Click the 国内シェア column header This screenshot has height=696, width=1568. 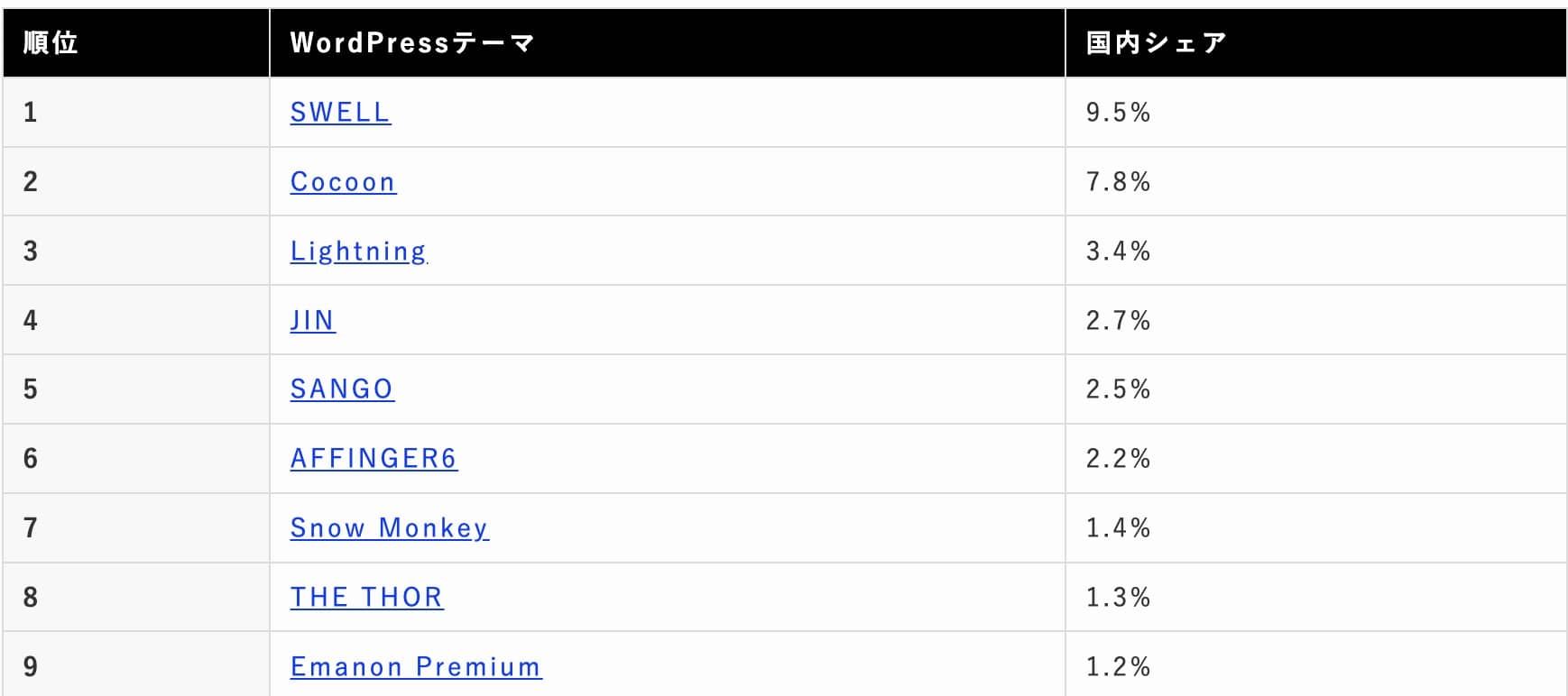[1156, 42]
